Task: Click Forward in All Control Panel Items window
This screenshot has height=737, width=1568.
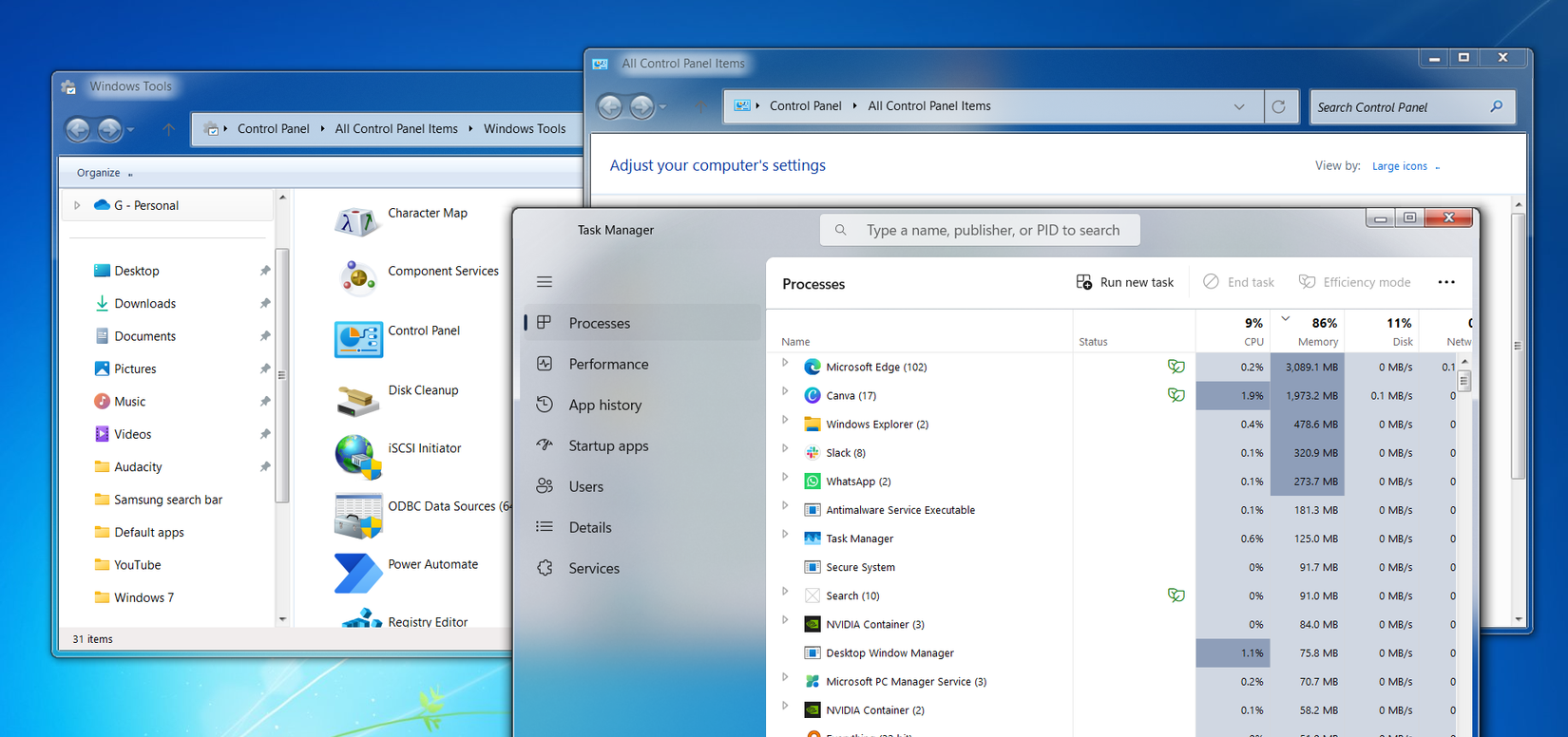Action: [642, 107]
